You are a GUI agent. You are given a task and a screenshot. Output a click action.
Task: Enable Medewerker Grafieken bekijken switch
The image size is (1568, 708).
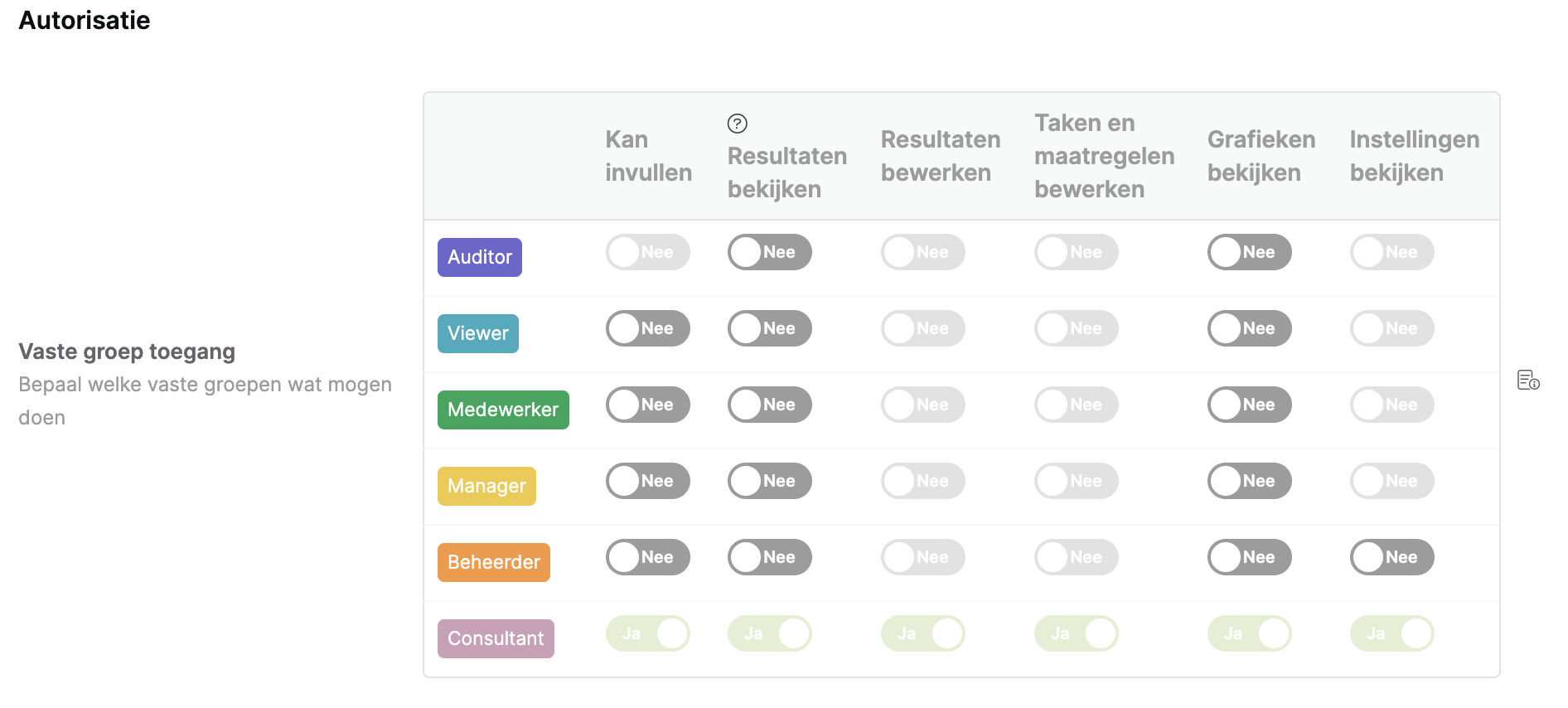1249,405
